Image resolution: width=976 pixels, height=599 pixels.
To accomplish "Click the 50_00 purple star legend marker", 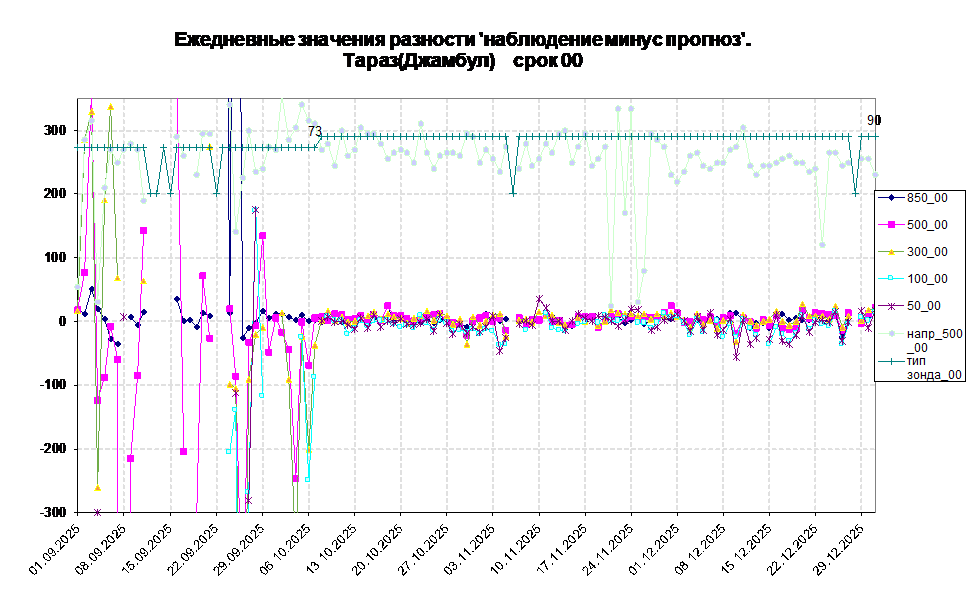I will [890, 306].
